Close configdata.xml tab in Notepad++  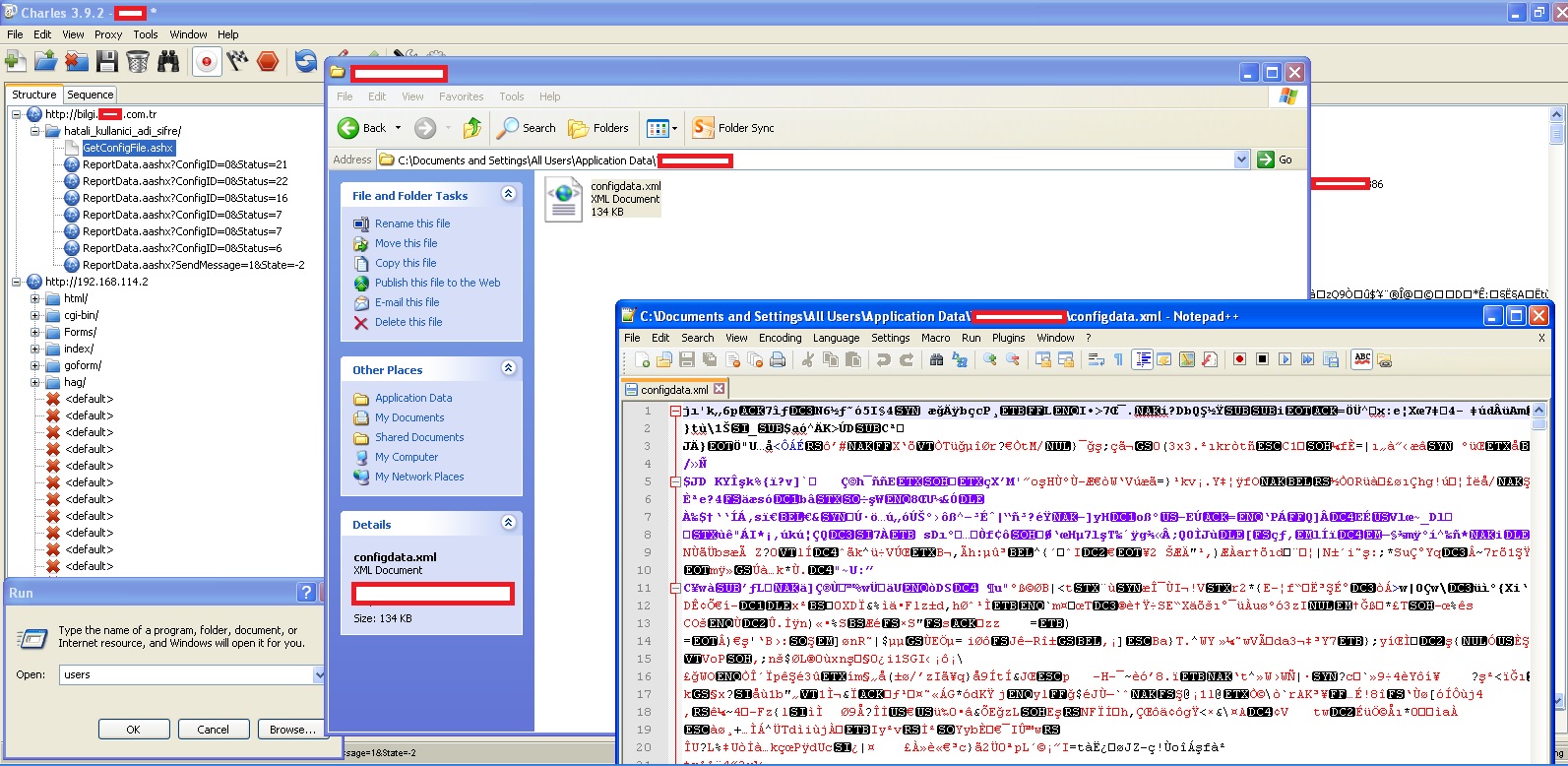720,389
